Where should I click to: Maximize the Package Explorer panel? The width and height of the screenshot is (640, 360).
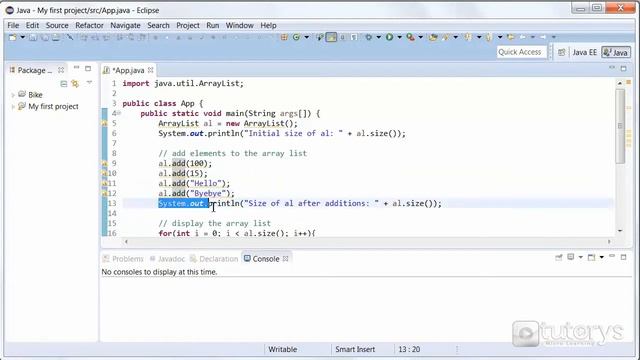(88, 69)
